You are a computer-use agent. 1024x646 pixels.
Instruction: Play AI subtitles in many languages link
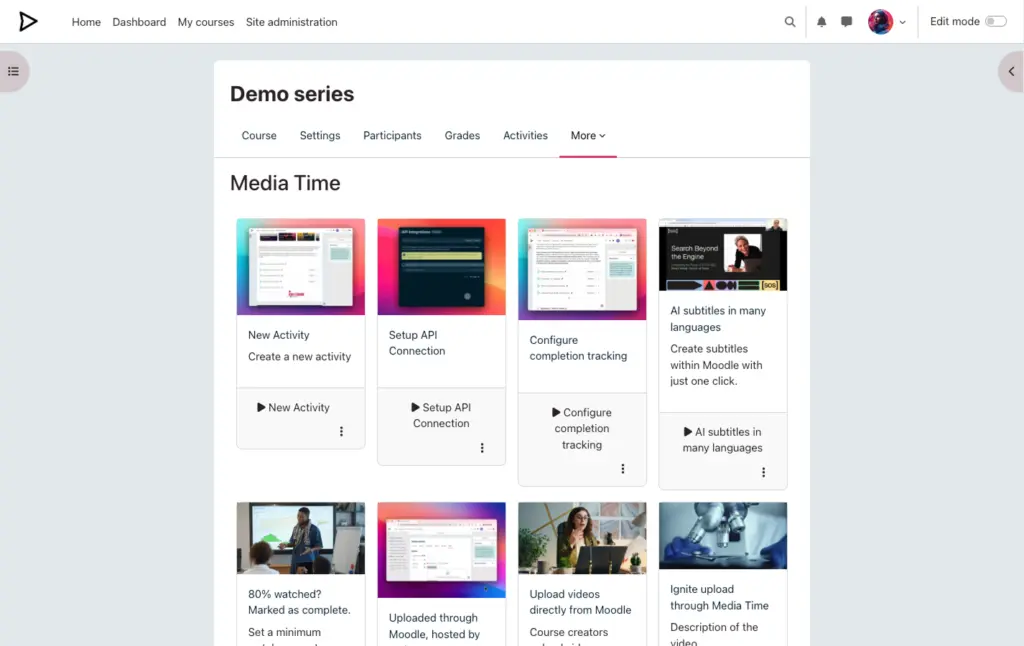pos(722,440)
